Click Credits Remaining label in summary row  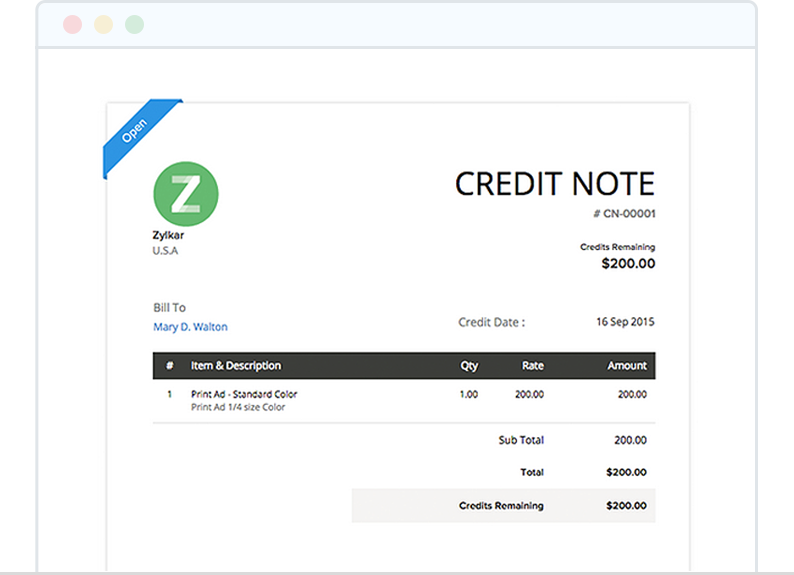501,506
